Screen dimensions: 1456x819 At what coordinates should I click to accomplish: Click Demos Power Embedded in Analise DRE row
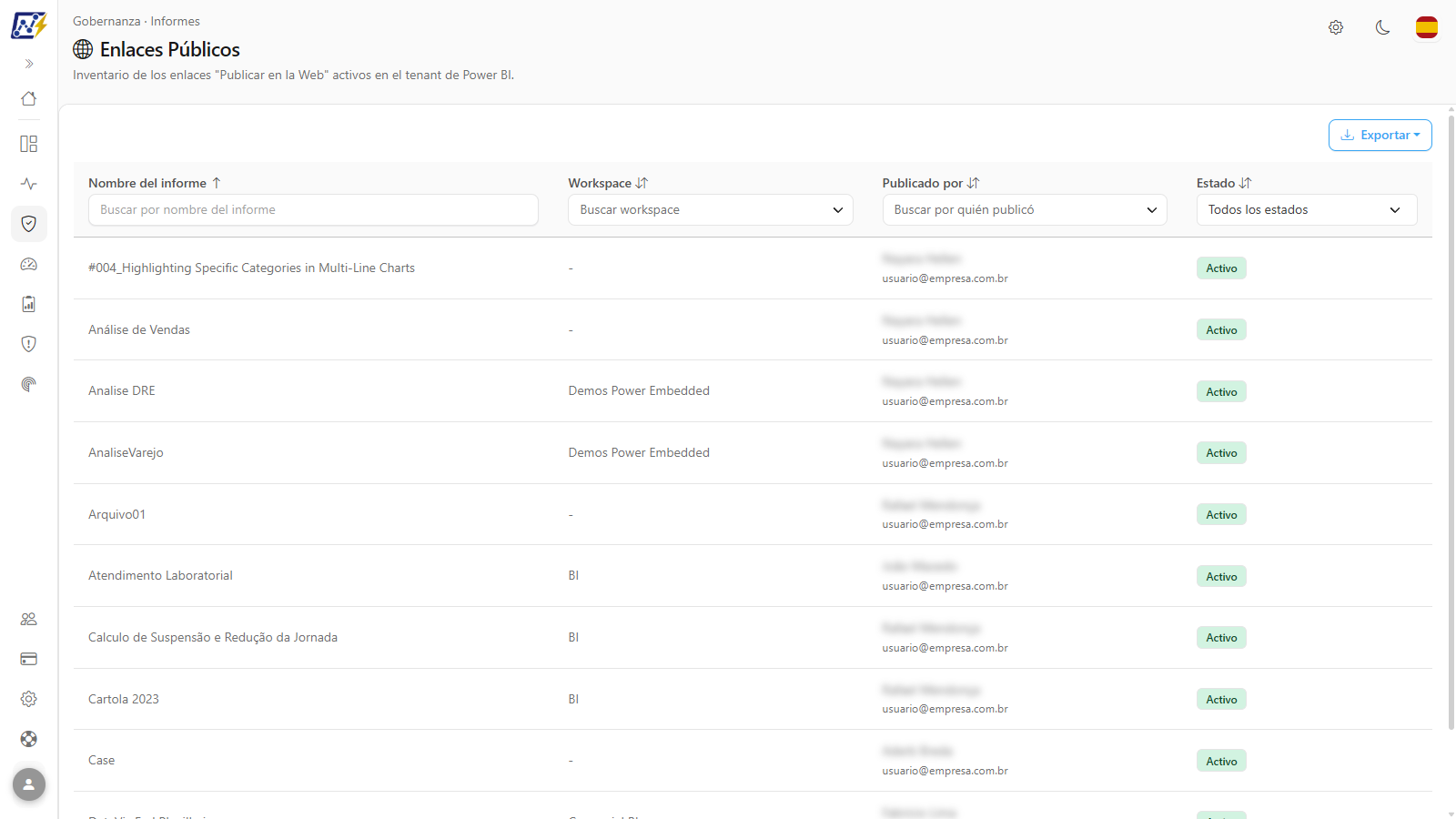pos(639,390)
